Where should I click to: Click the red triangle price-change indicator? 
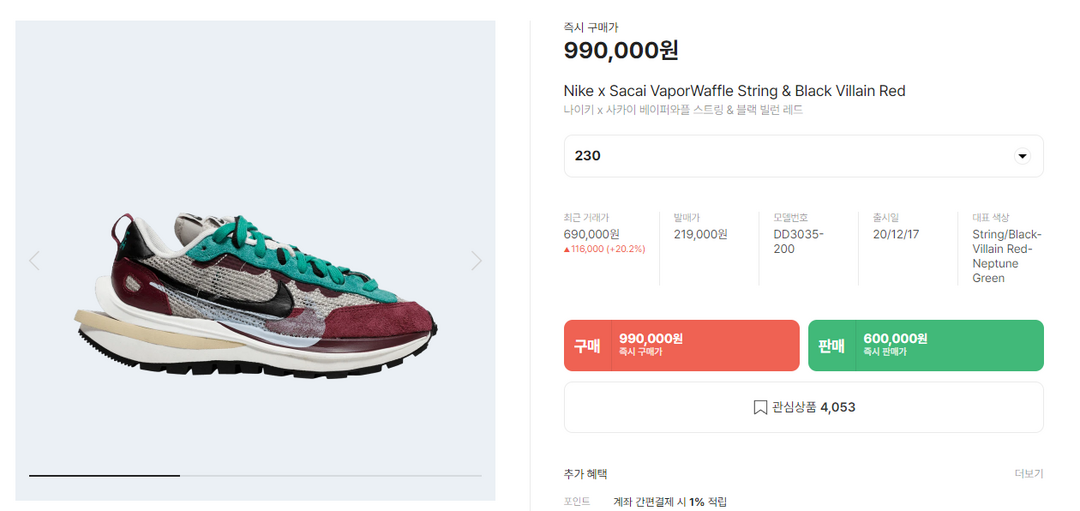click(x=567, y=250)
